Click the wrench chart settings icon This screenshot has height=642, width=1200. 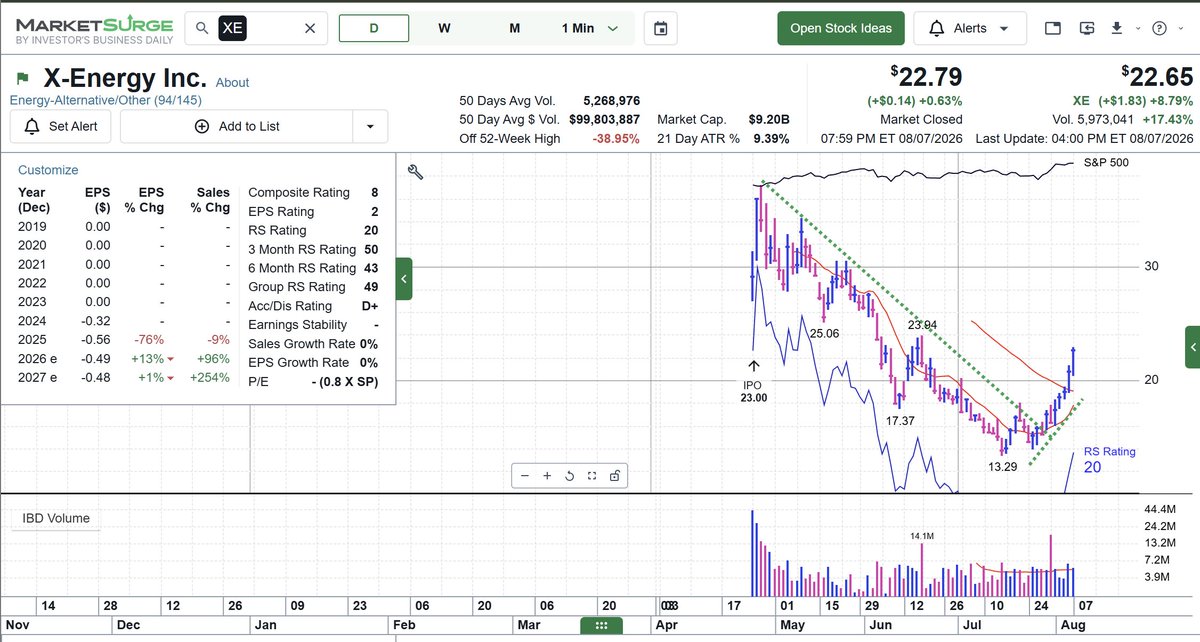[x=416, y=171]
